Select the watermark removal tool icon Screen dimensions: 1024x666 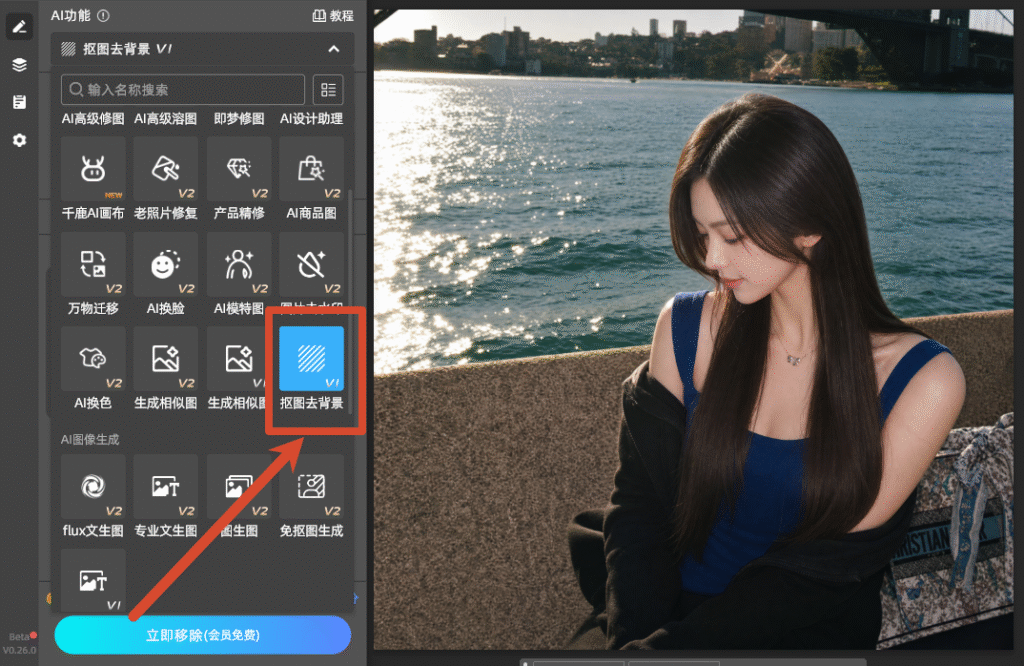pos(312,265)
